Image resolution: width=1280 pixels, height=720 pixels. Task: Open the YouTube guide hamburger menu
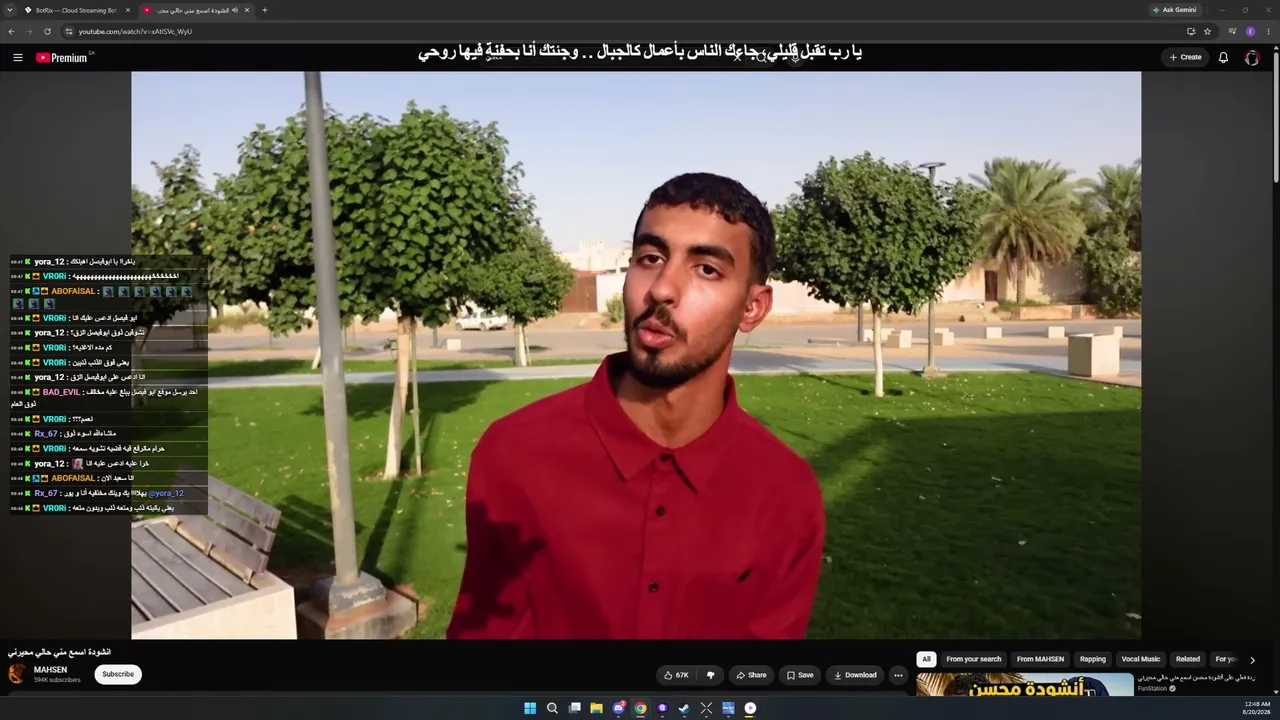click(18, 58)
